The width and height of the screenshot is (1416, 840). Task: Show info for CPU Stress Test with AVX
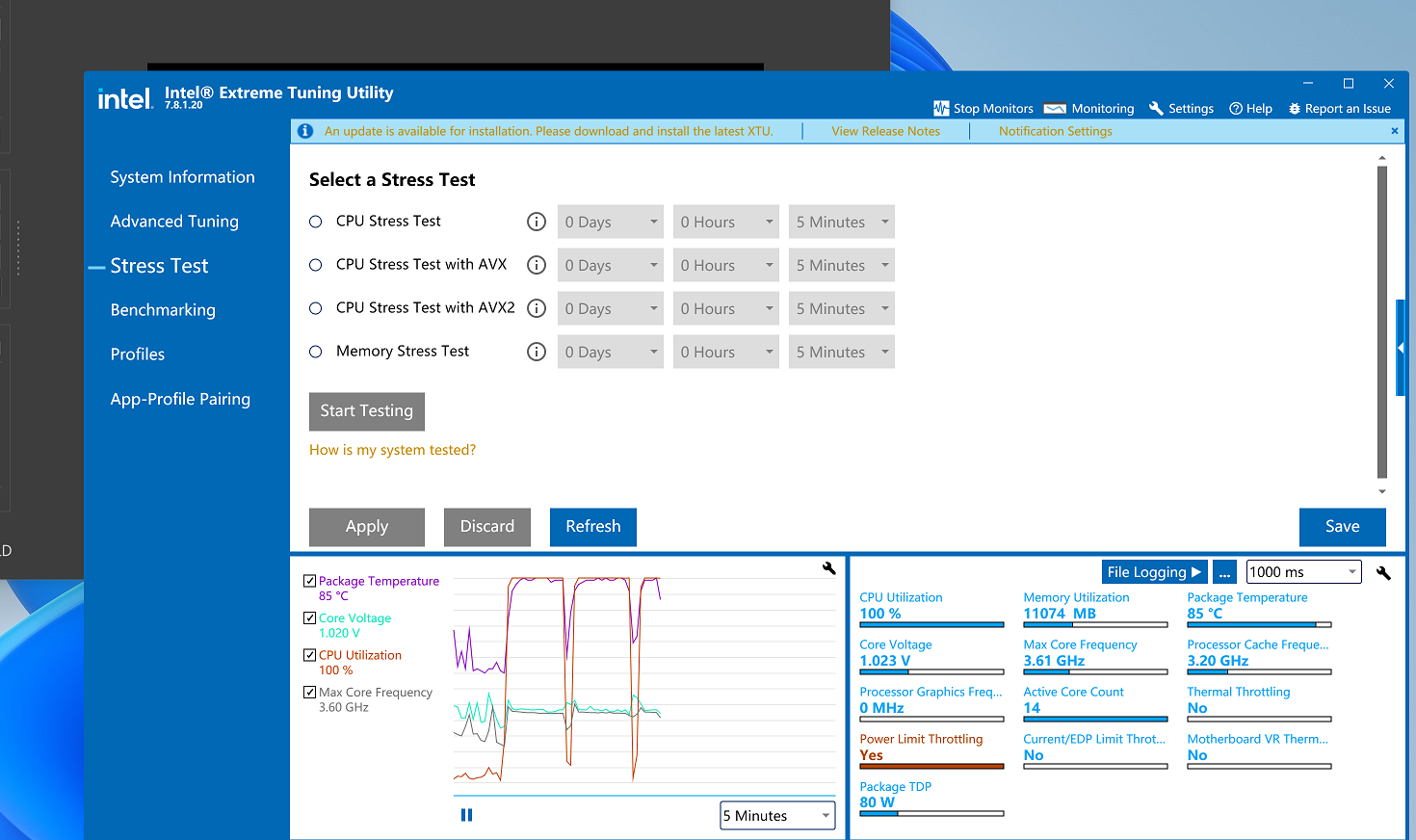(537, 265)
